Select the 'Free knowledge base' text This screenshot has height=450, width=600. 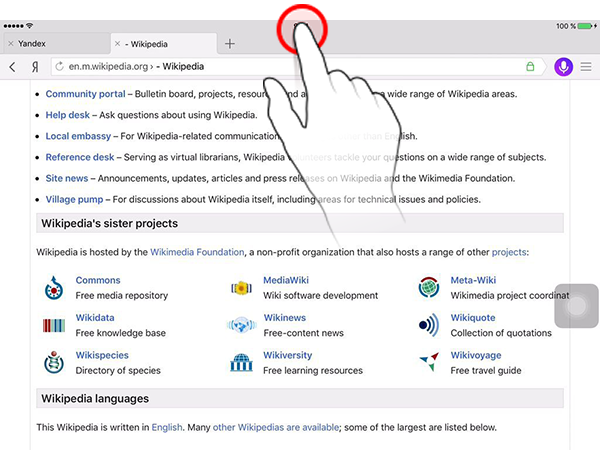tap(121, 333)
